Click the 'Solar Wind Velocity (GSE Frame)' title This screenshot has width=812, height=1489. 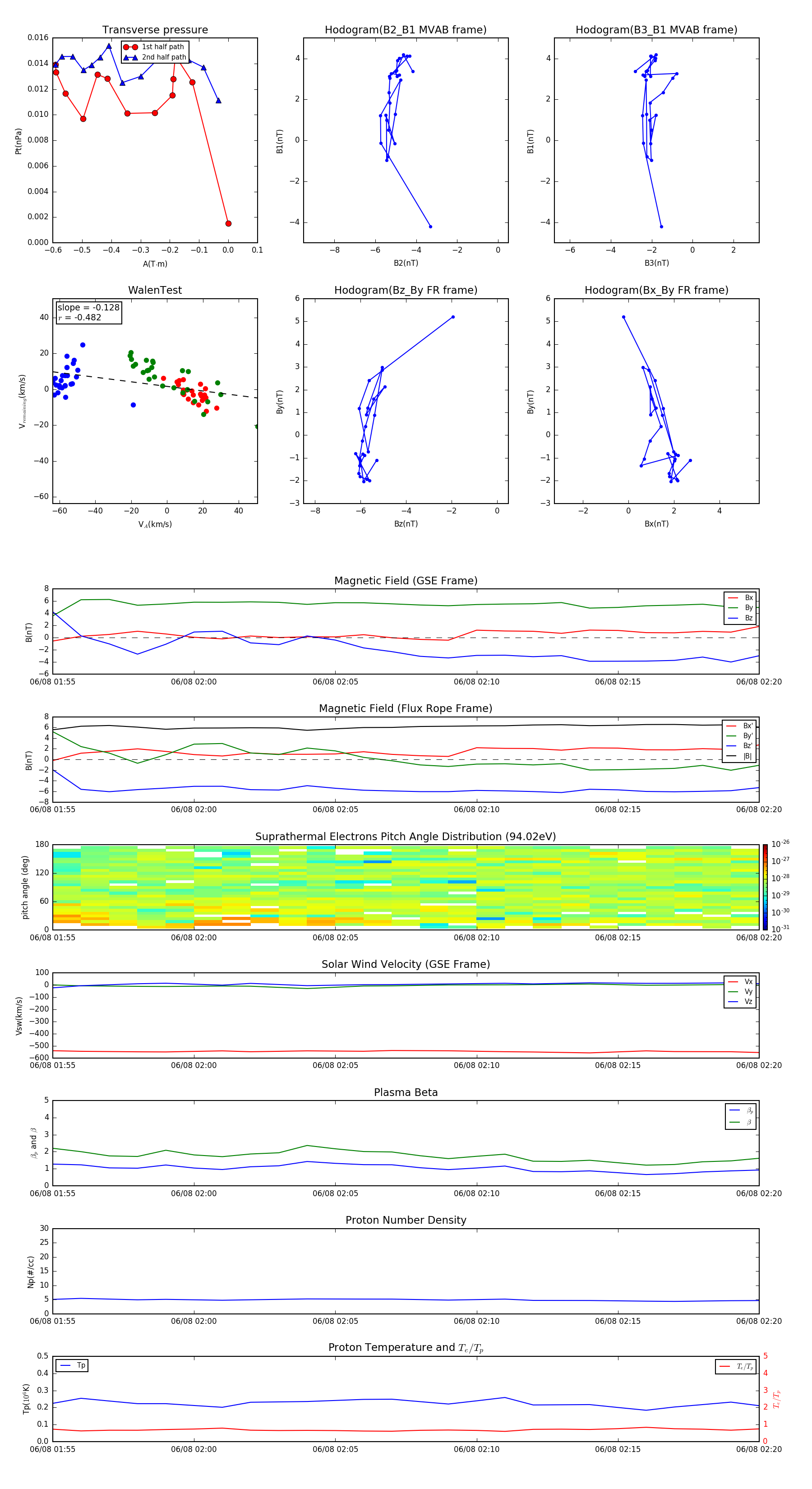406,965
